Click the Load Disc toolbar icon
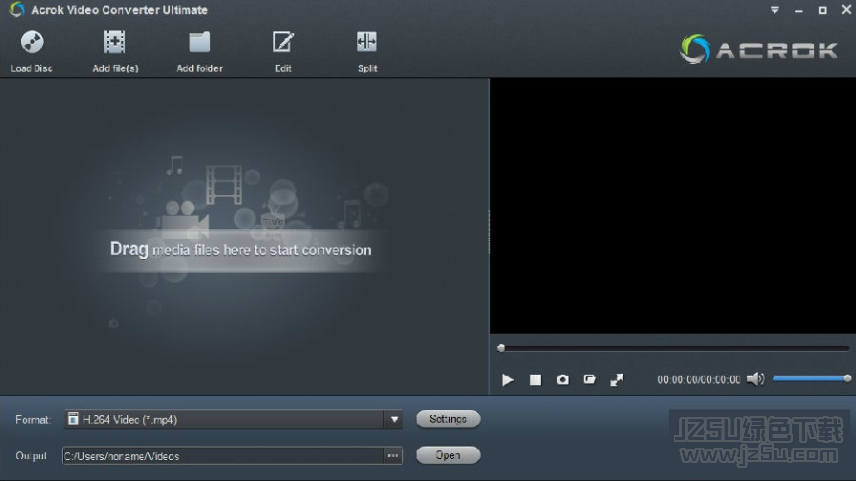Image resolution: width=856 pixels, height=481 pixels. [x=32, y=43]
